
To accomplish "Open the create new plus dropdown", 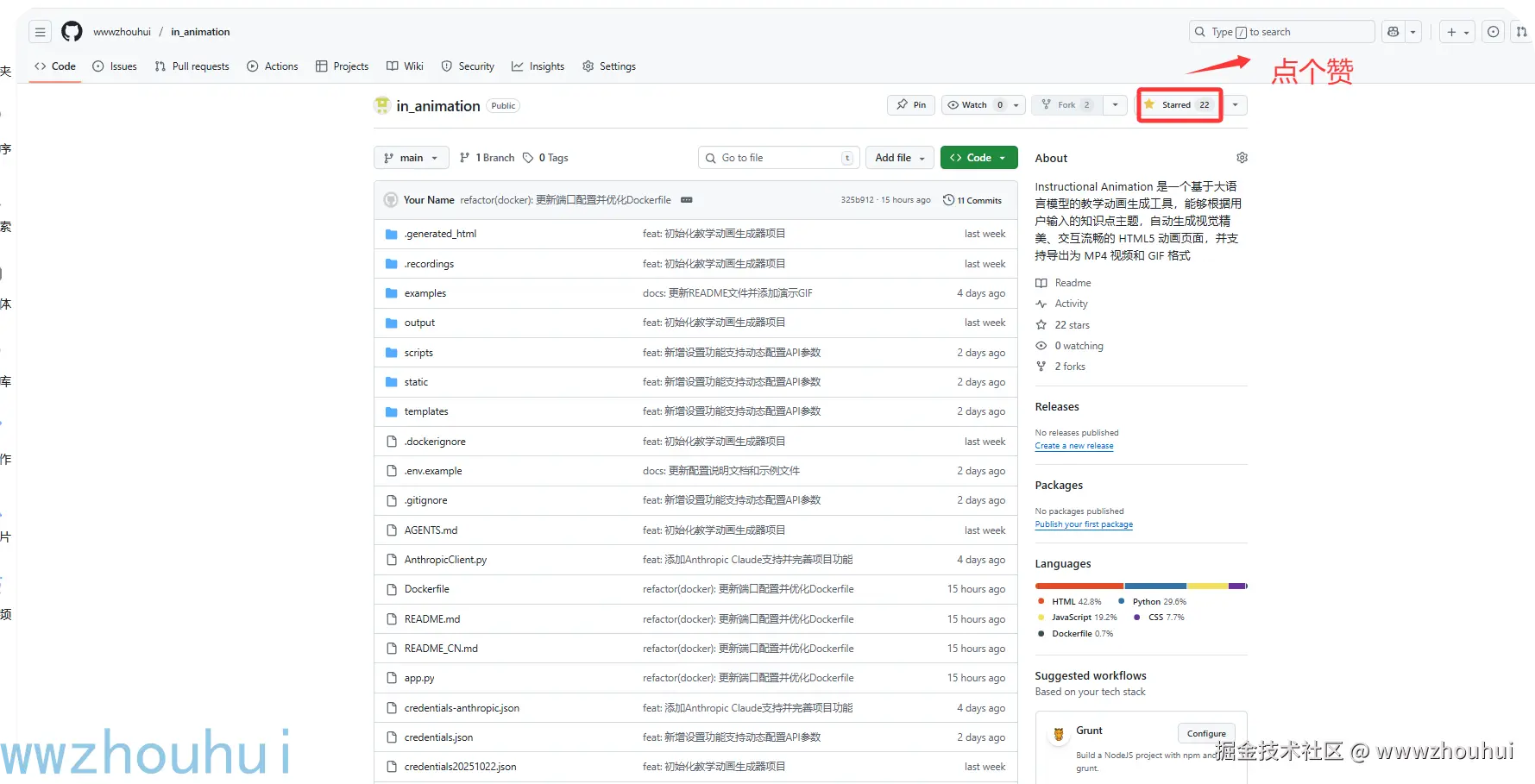I will pyautogui.click(x=1457, y=32).
